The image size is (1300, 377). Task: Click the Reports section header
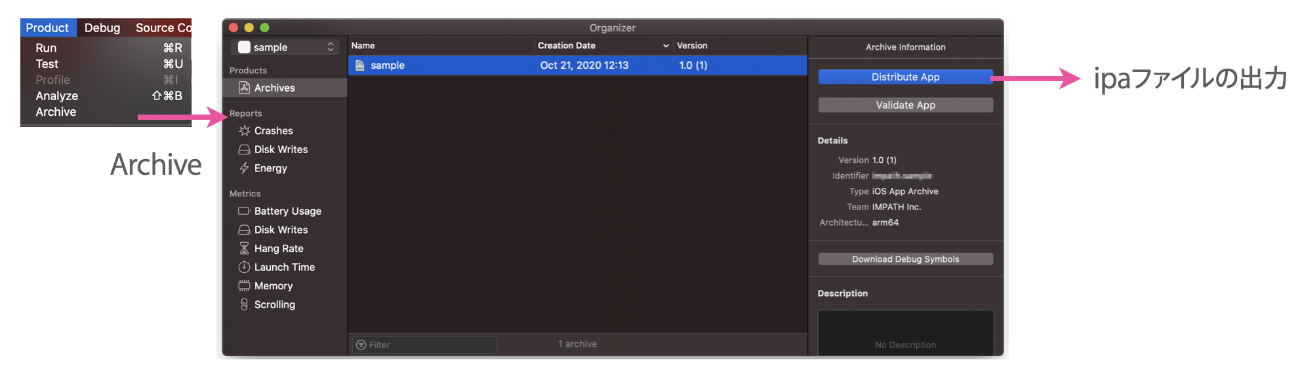click(x=246, y=113)
